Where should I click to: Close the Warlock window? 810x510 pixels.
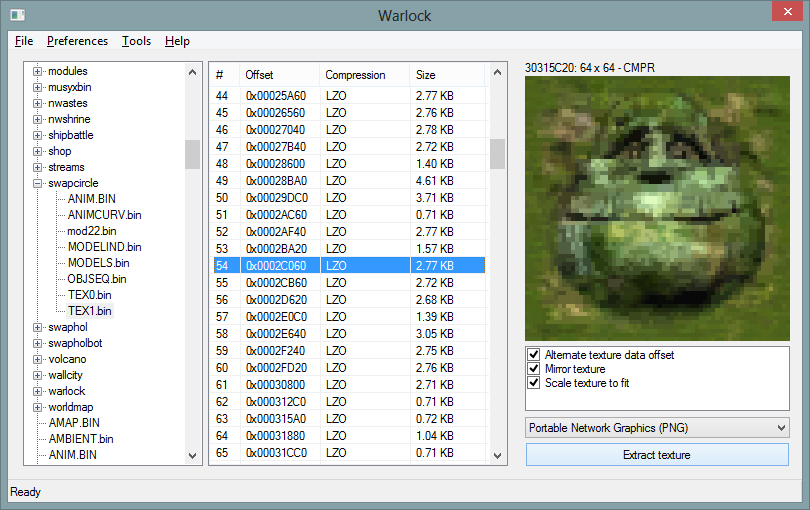(787, 11)
